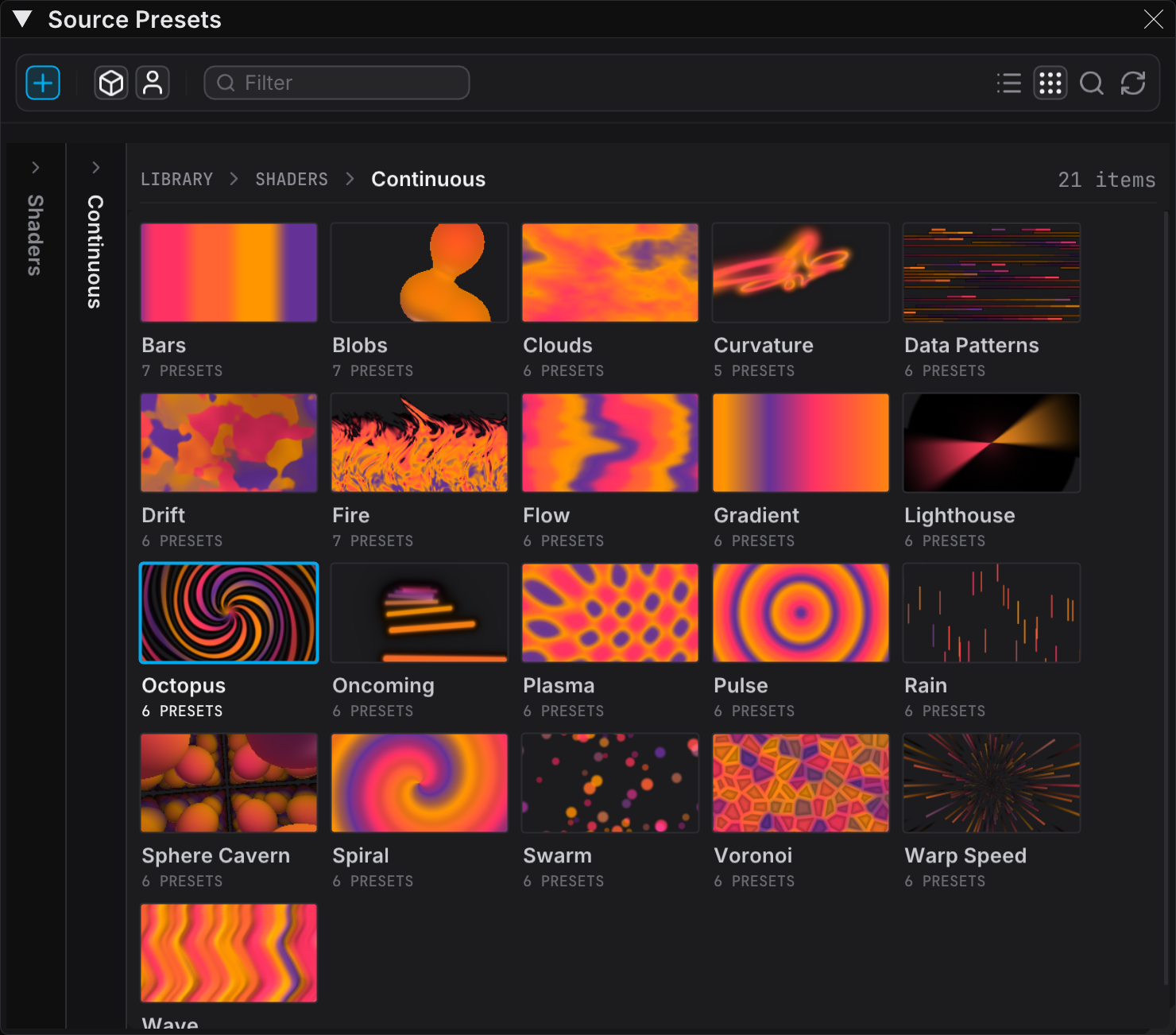The height and width of the screenshot is (1035, 1176).
Task: Go to SHADERS in the breadcrumb
Action: click(x=292, y=180)
